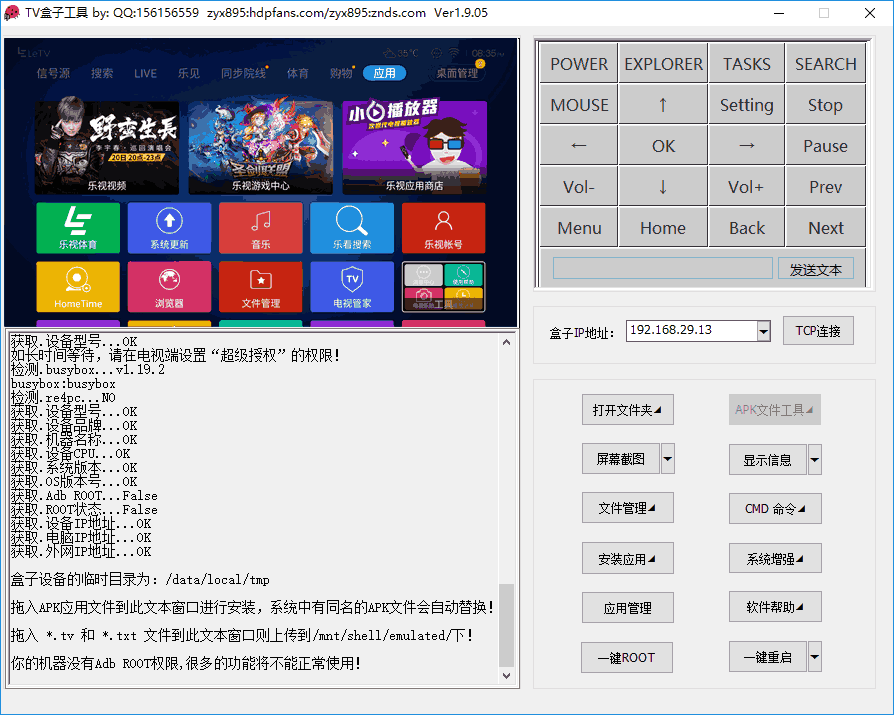Click the 一键ROOT button
The width and height of the screenshot is (894, 715).
[627, 657]
